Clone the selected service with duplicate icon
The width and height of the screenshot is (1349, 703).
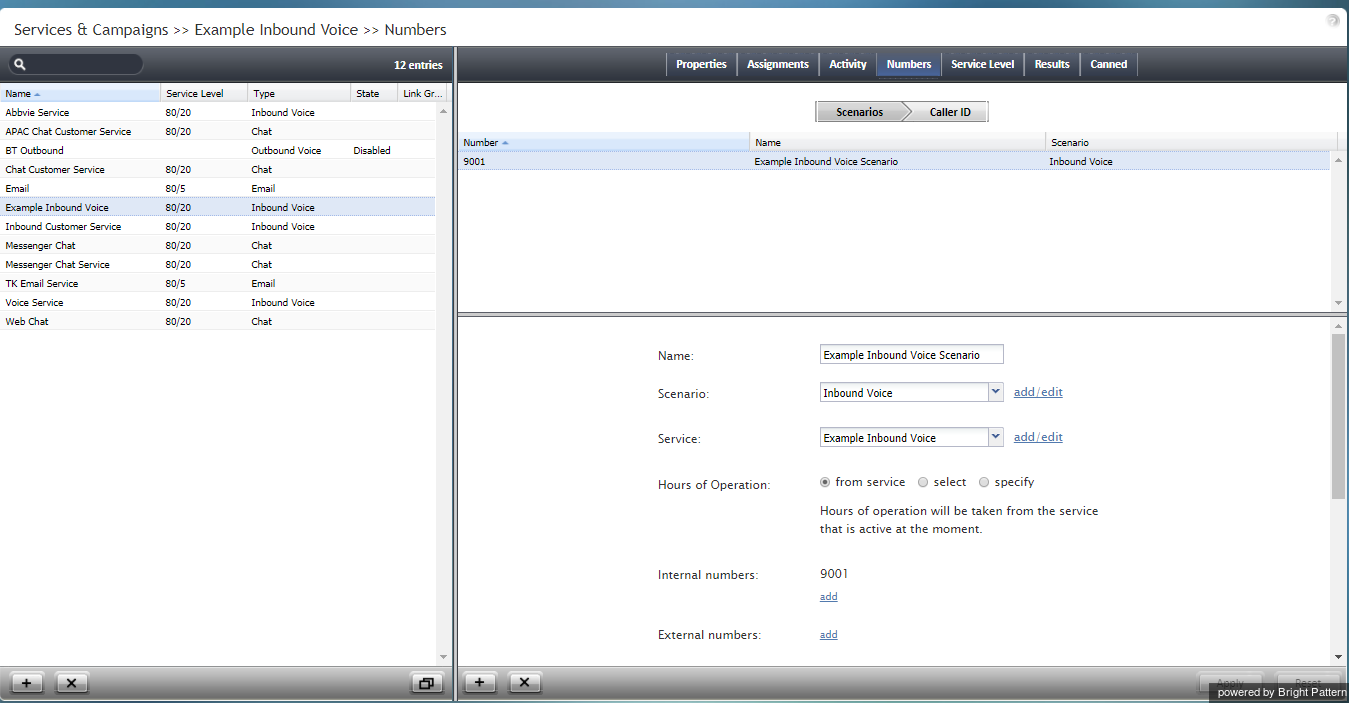pyautogui.click(x=427, y=683)
